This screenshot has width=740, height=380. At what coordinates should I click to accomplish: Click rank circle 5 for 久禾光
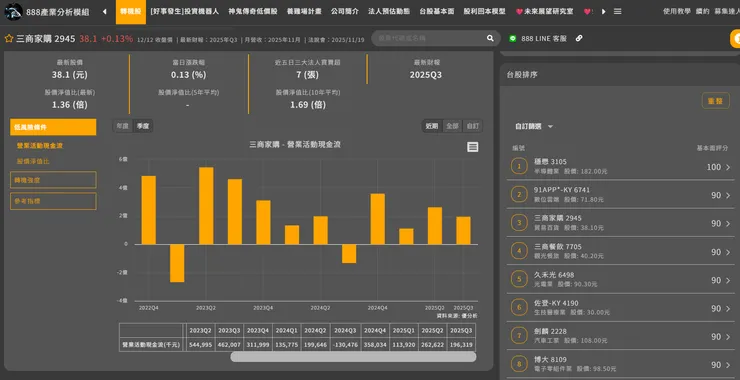519,279
